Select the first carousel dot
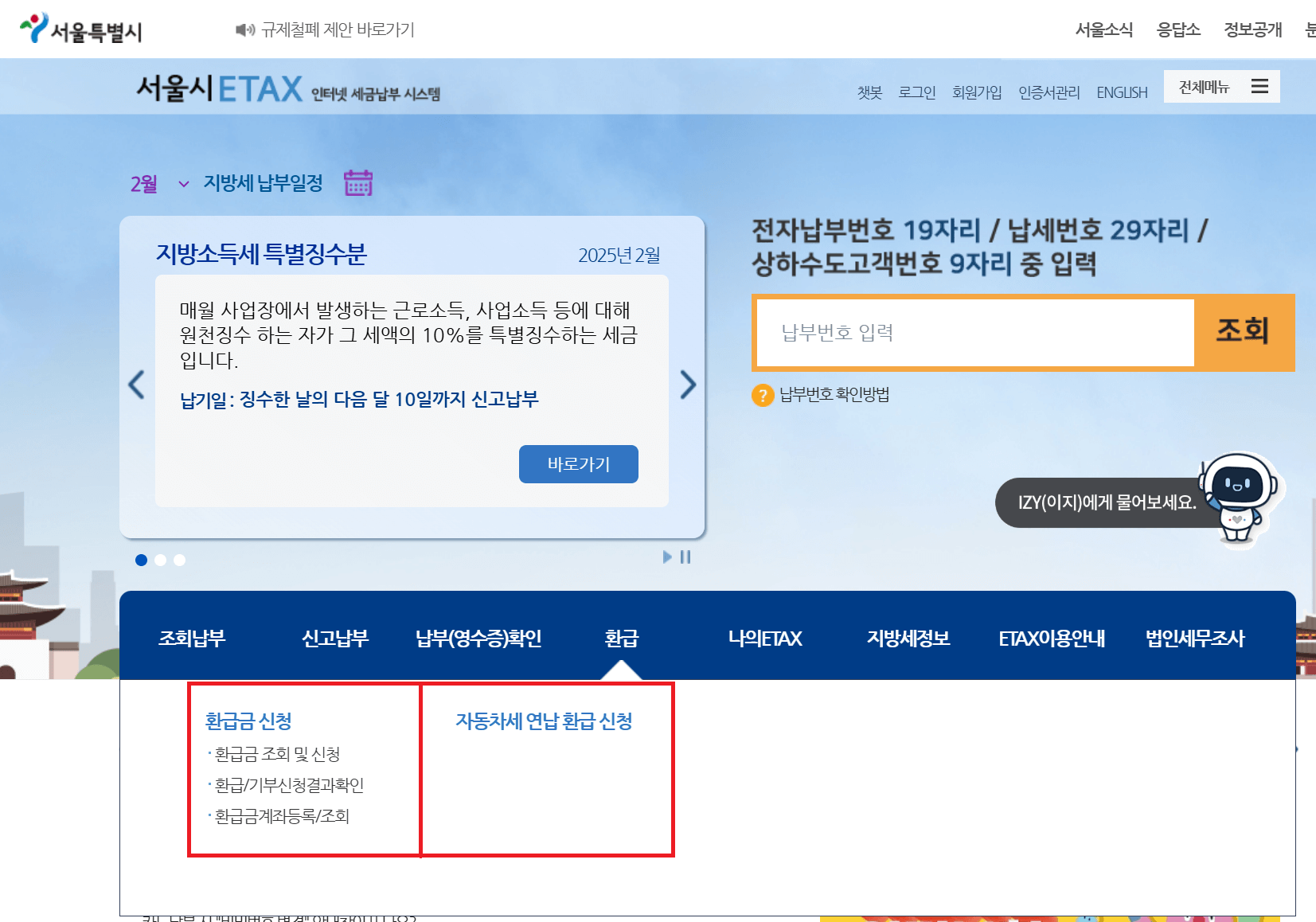 click(x=142, y=560)
